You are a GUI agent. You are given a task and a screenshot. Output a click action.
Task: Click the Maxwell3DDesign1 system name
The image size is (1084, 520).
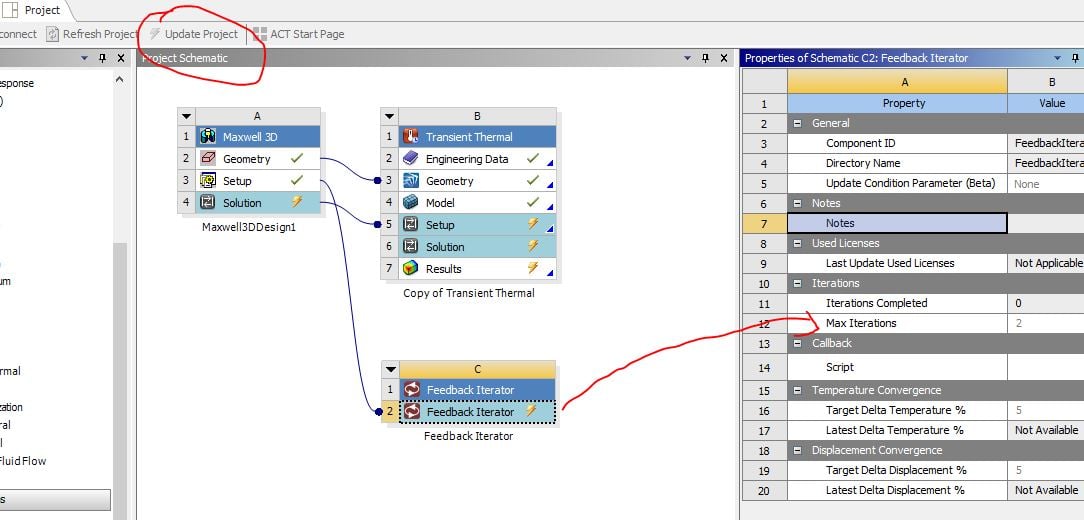coord(249,227)
